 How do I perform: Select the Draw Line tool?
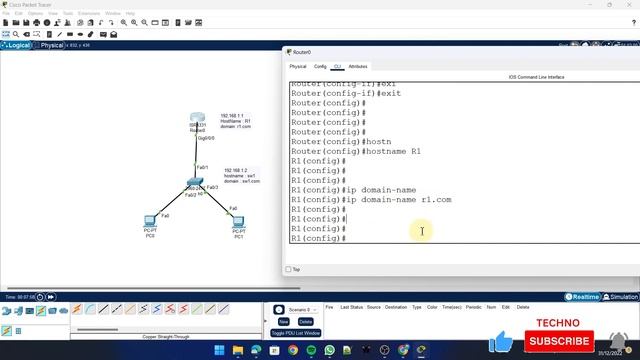point(60,34)
